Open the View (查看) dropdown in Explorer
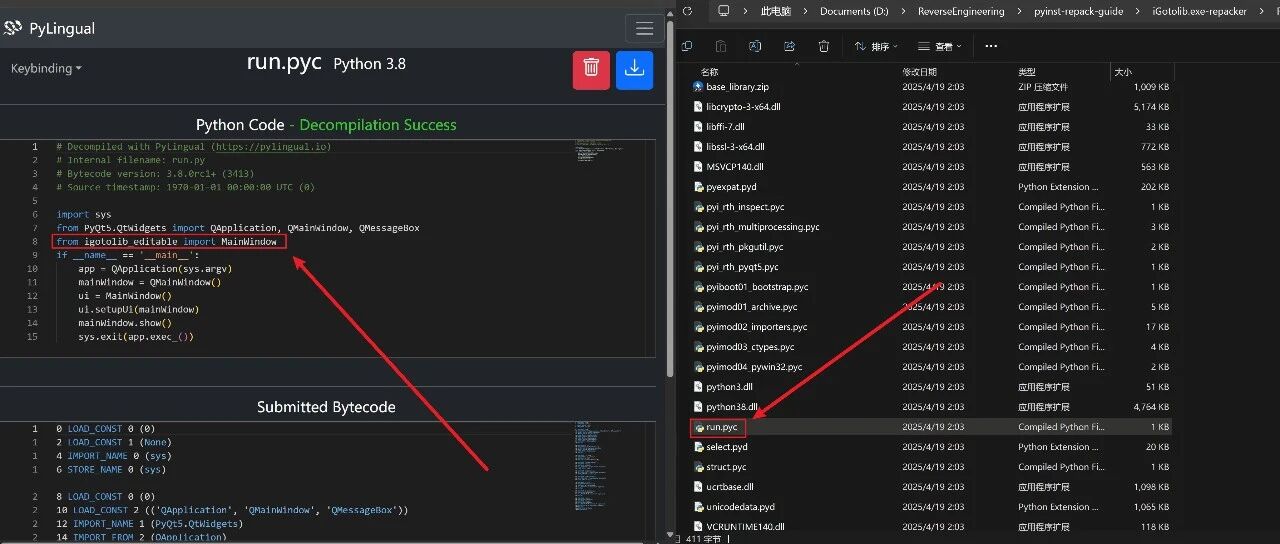 pyautogui.click(x=939, y=46)
